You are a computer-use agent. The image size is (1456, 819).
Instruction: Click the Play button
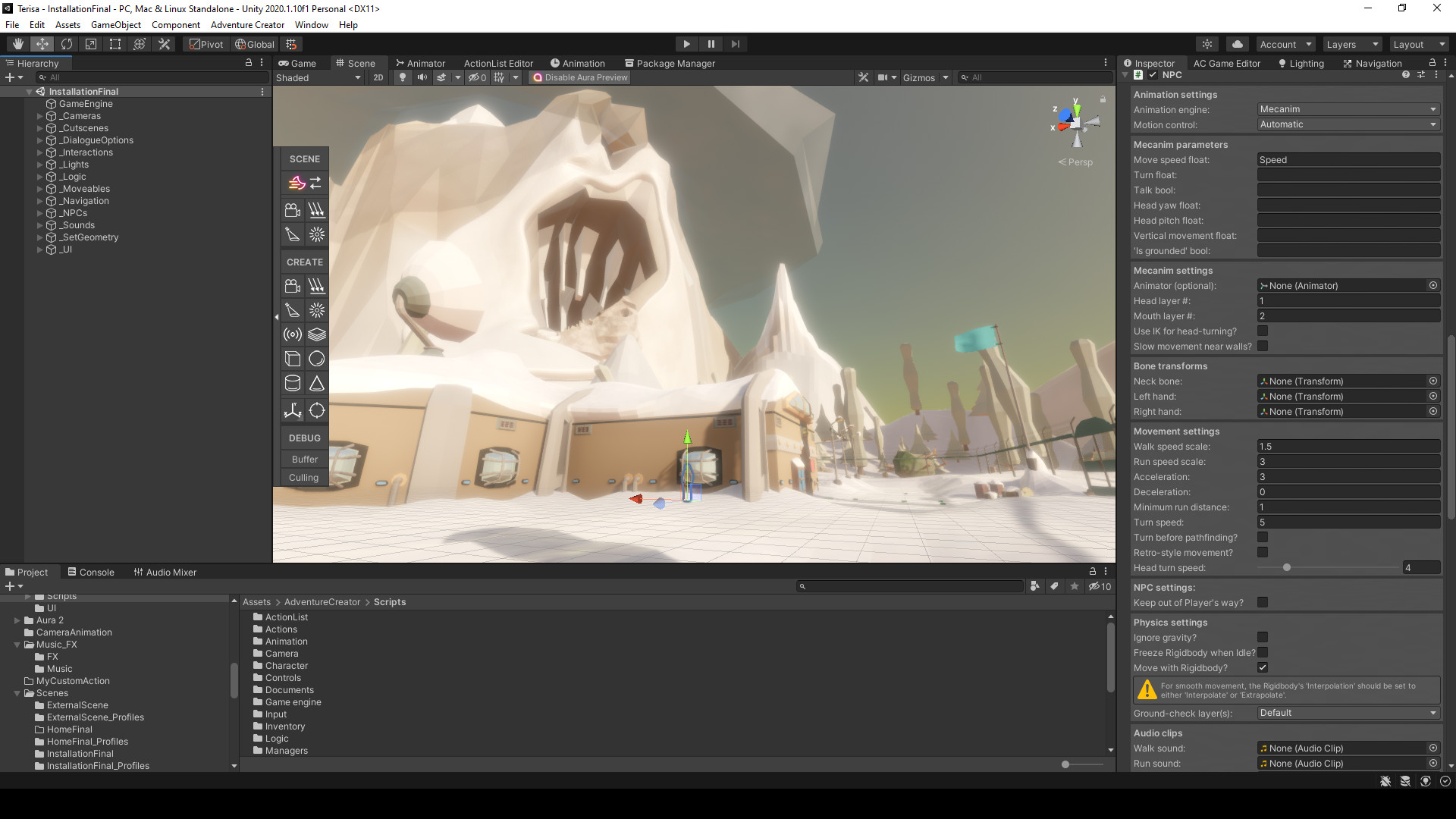tap(686, 44)
